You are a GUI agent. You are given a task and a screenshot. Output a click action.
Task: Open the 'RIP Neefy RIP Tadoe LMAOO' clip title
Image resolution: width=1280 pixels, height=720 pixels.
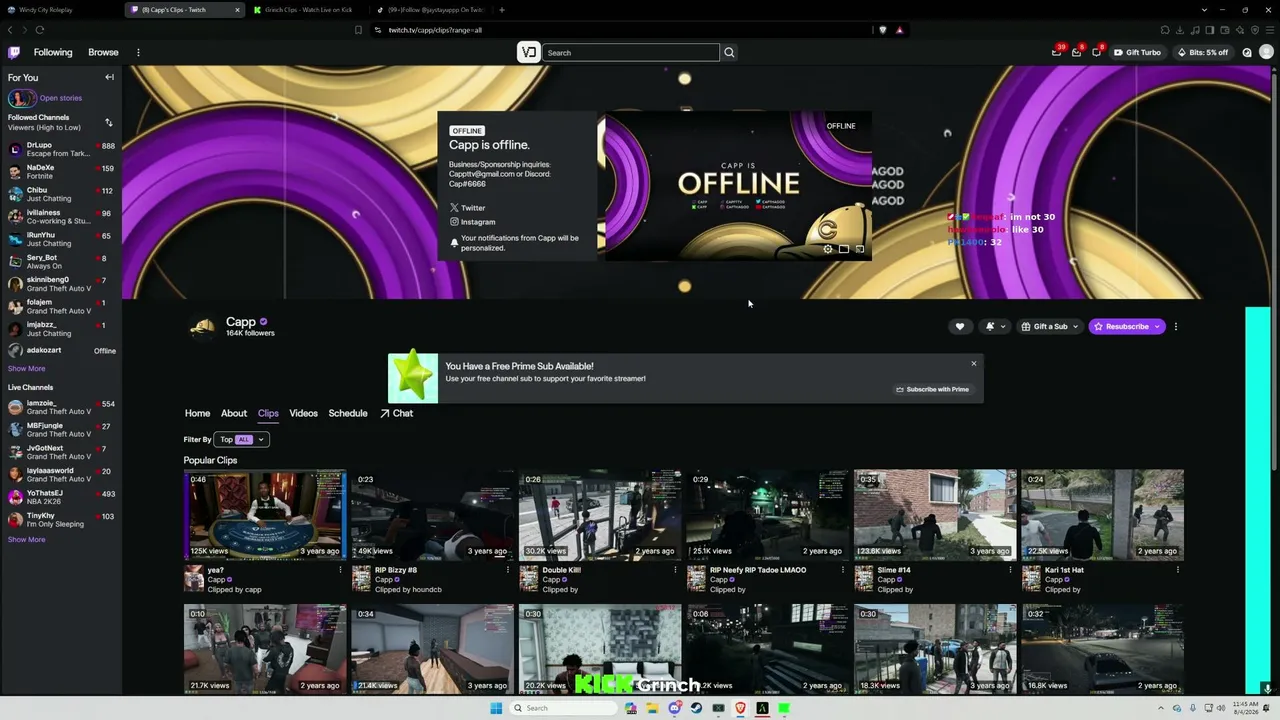(758, 570)
